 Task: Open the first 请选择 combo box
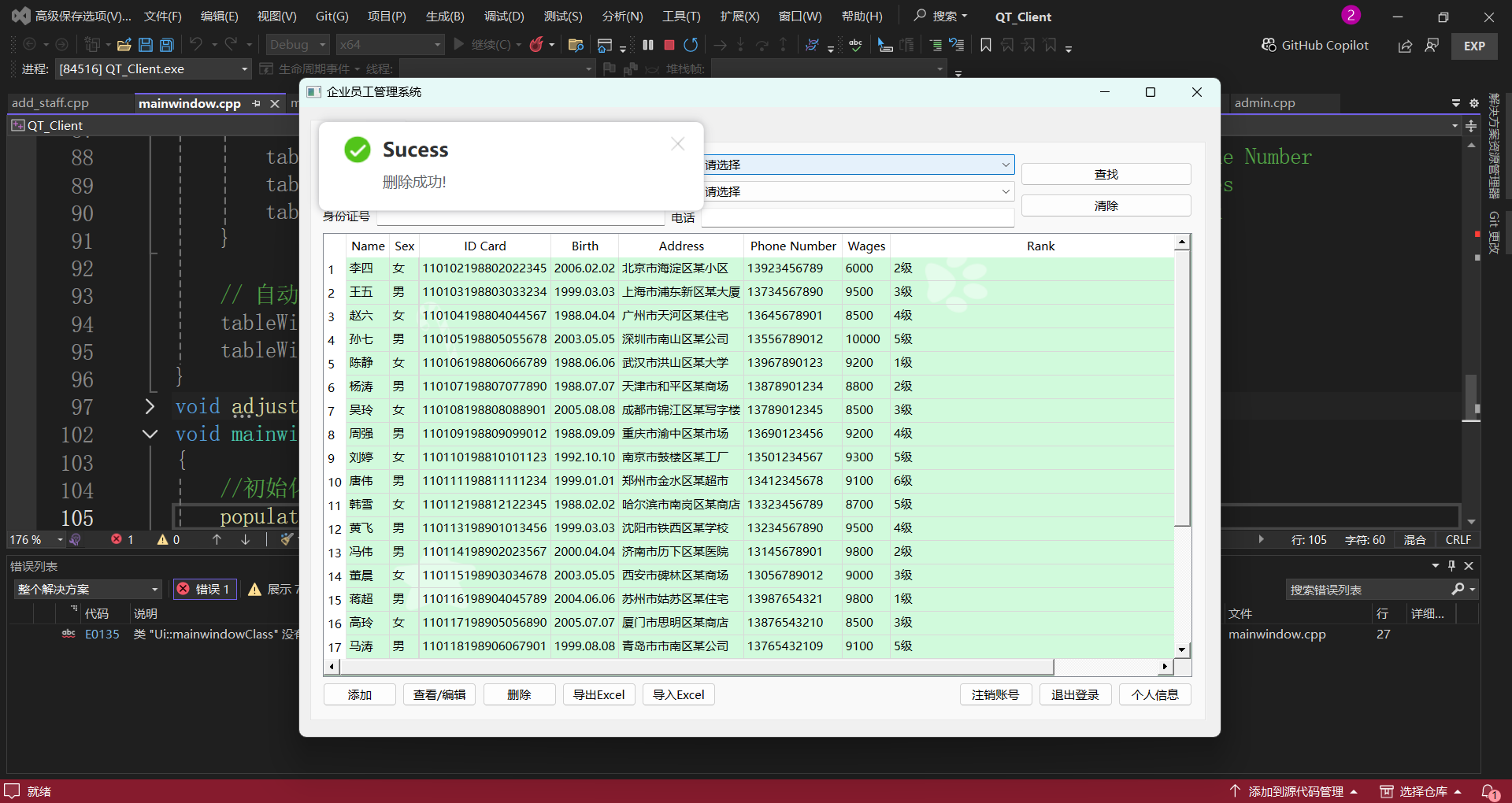(x=857, y=165)
